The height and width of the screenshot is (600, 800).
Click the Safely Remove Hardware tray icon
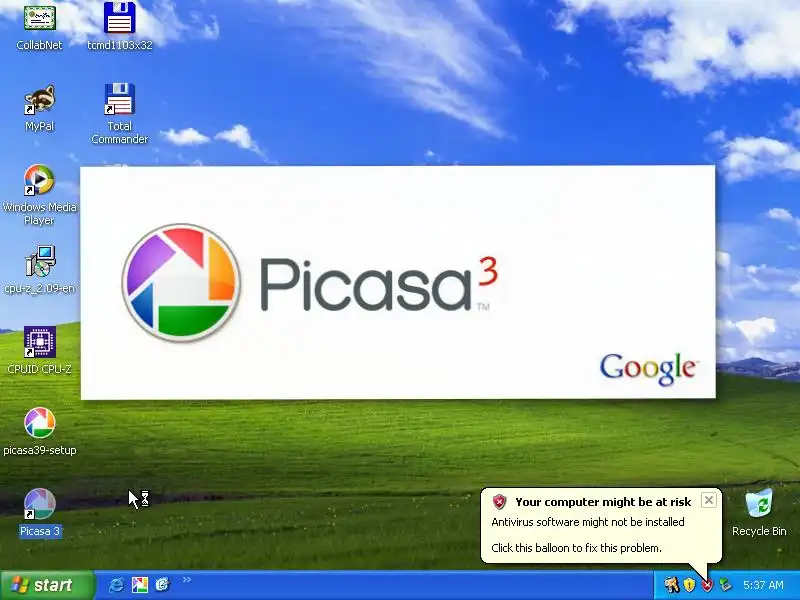(724, 585)
